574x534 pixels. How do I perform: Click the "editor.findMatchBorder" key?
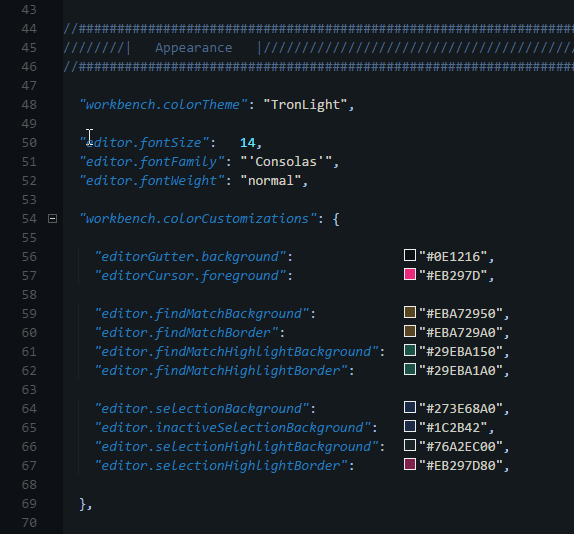186,333
